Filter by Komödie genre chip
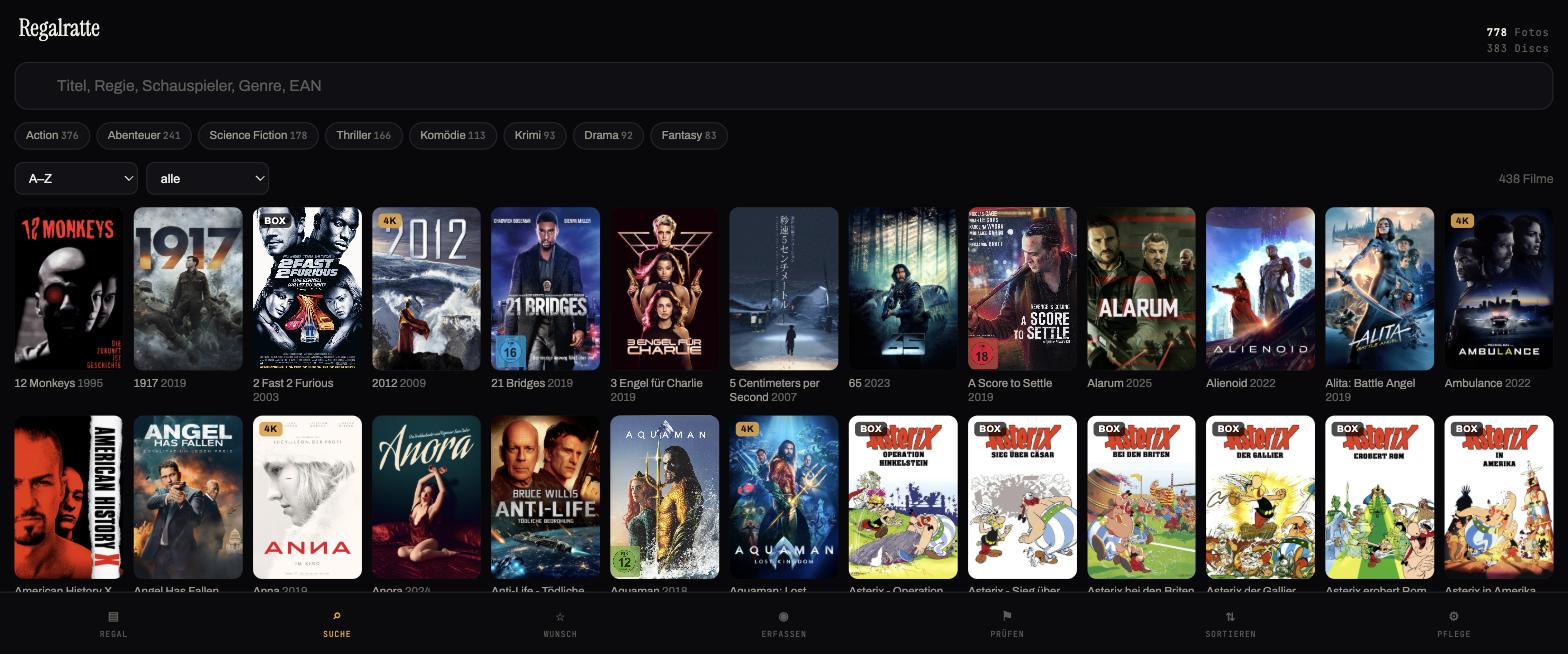Image resolution: width=1568 pixels, height=654 pixels. click(x=453, y=135)
